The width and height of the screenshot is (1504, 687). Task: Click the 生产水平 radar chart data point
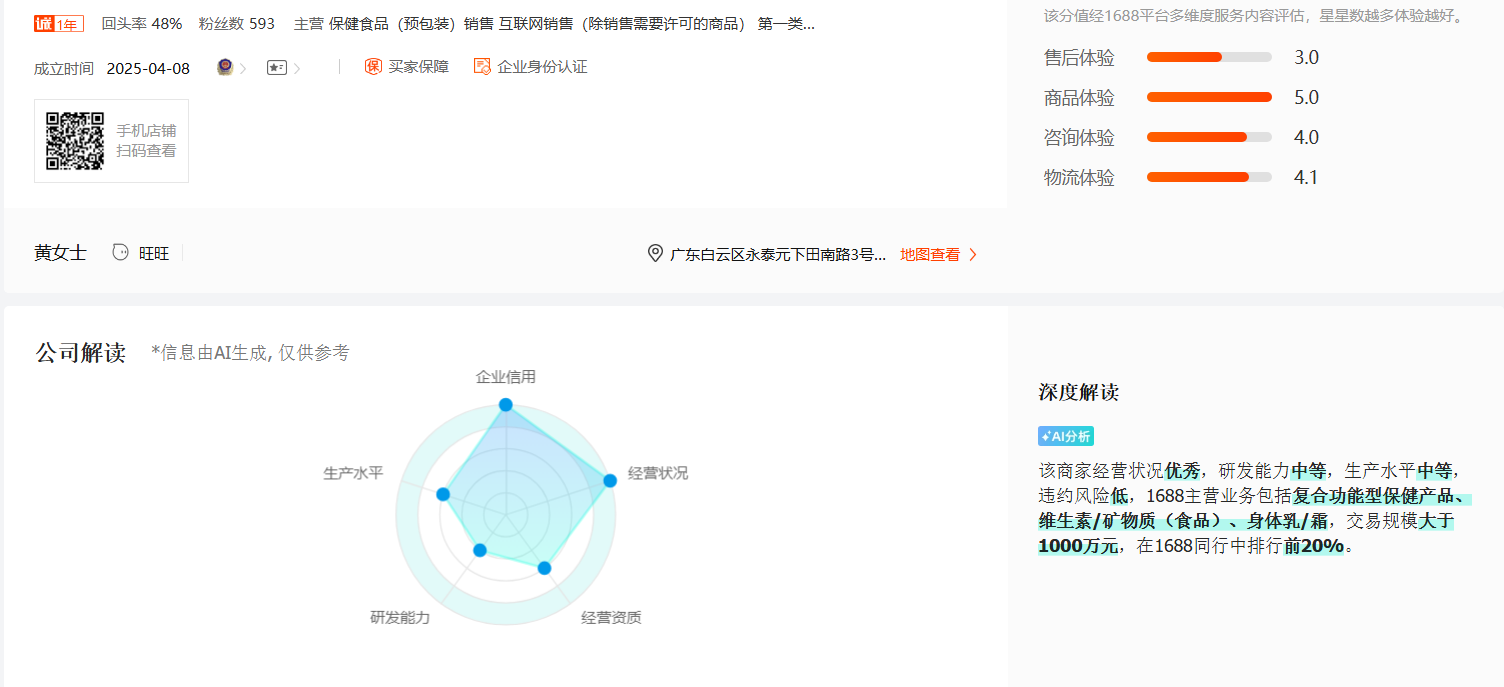click(x=443, y=494)
